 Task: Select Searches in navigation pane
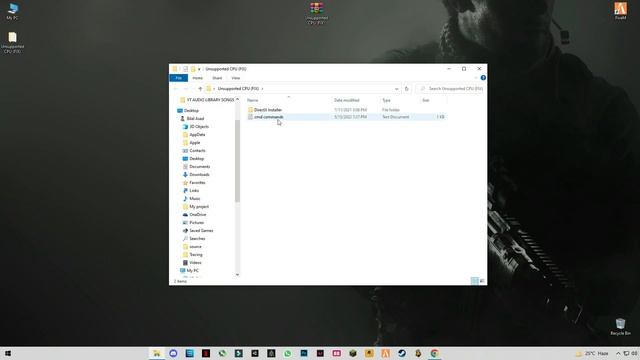(194, 239)
